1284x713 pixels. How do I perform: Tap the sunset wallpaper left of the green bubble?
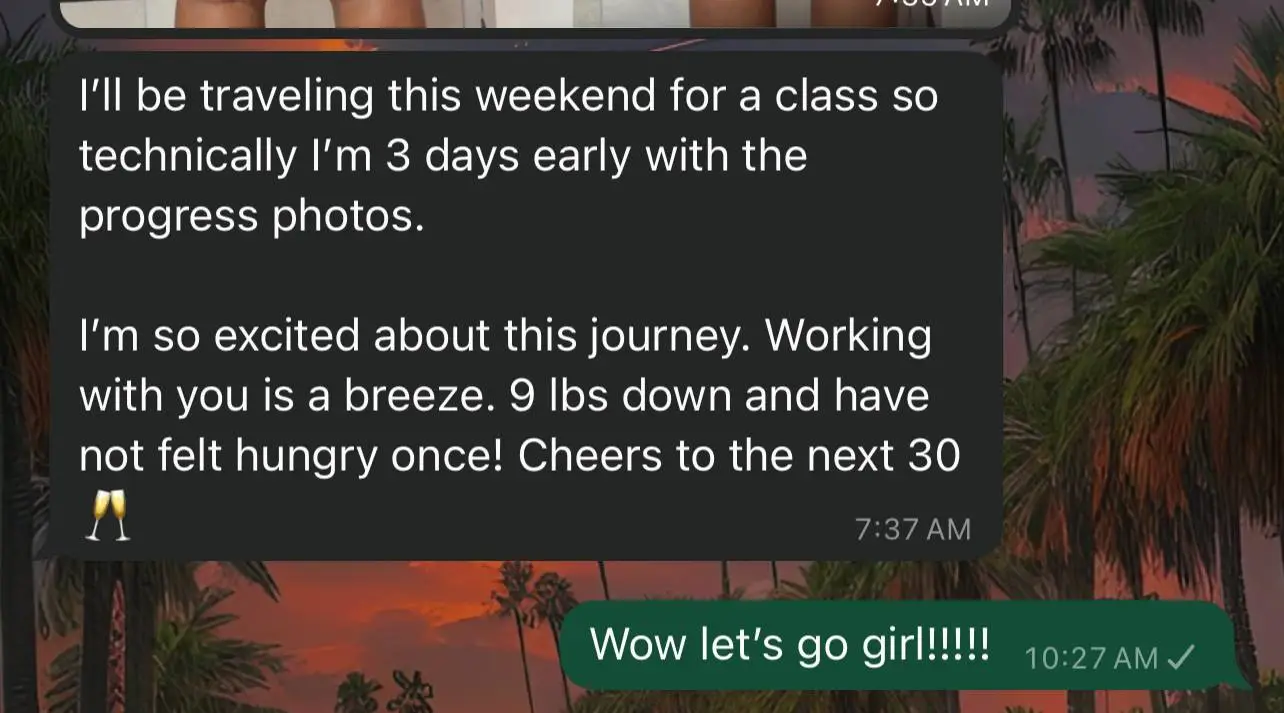(300, 640)
